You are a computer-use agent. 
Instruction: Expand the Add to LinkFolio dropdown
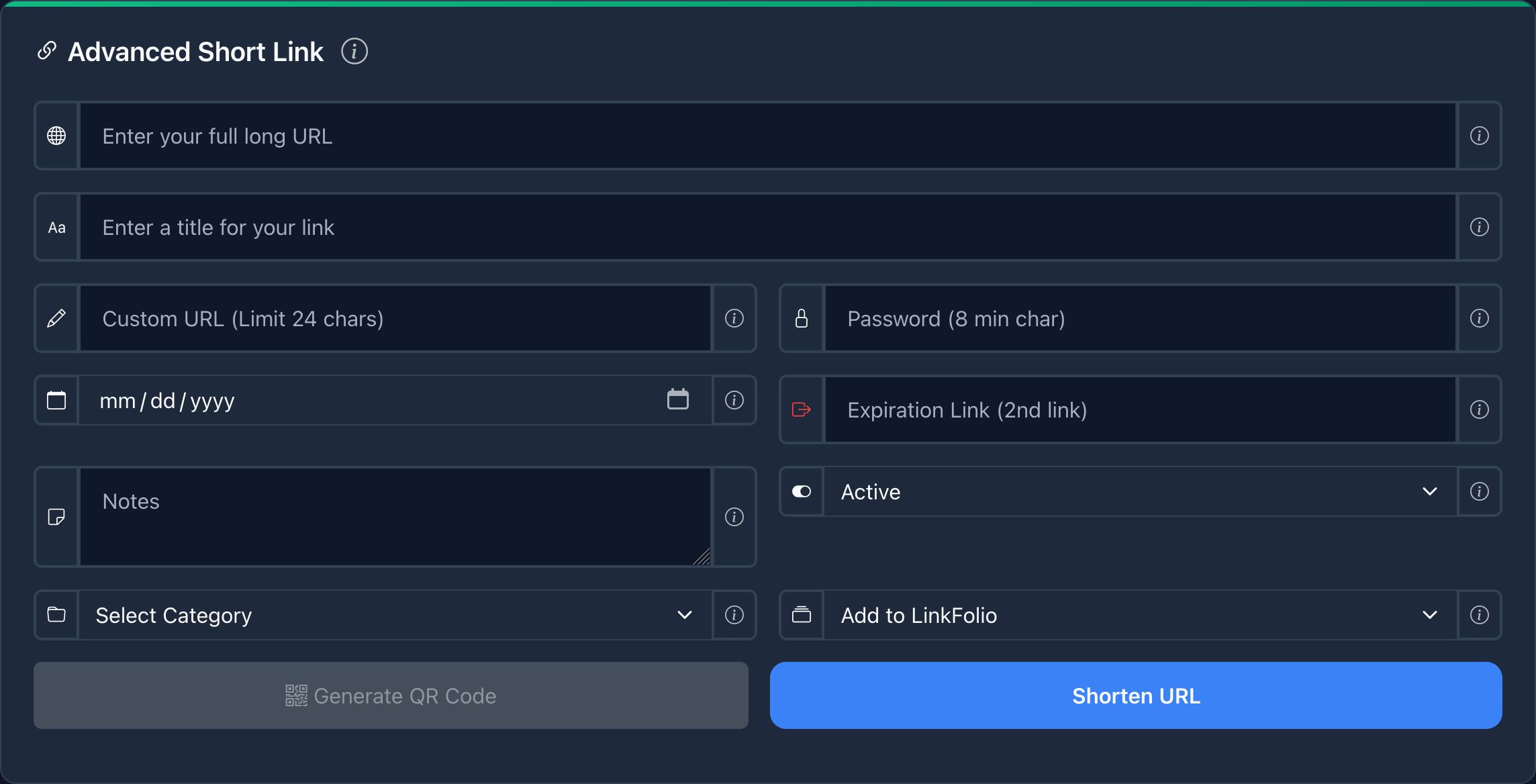pyautogui.click(x=1430, y=614)
